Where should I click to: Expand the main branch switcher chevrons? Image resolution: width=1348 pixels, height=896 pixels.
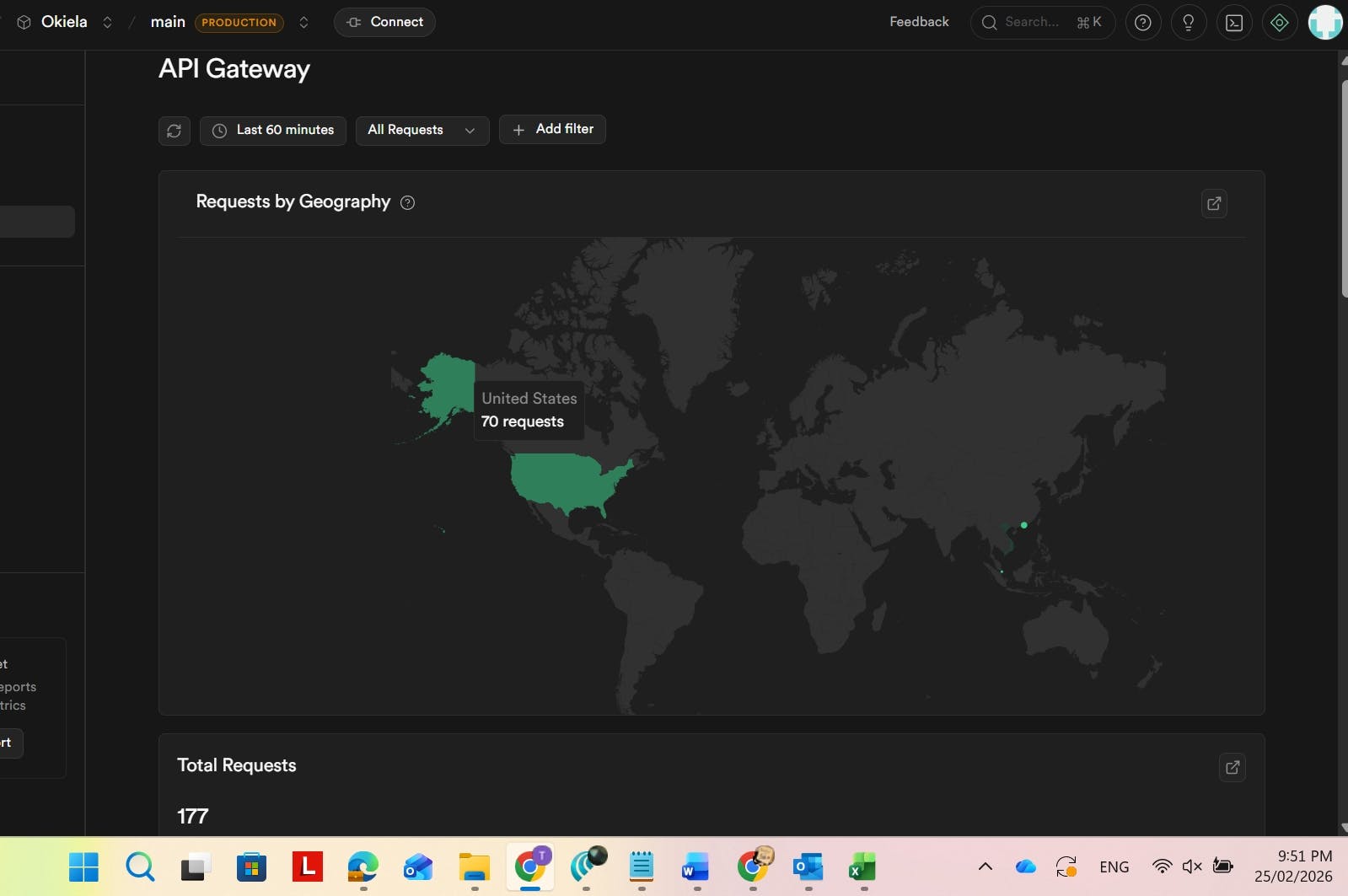click(x=303, y=23)
